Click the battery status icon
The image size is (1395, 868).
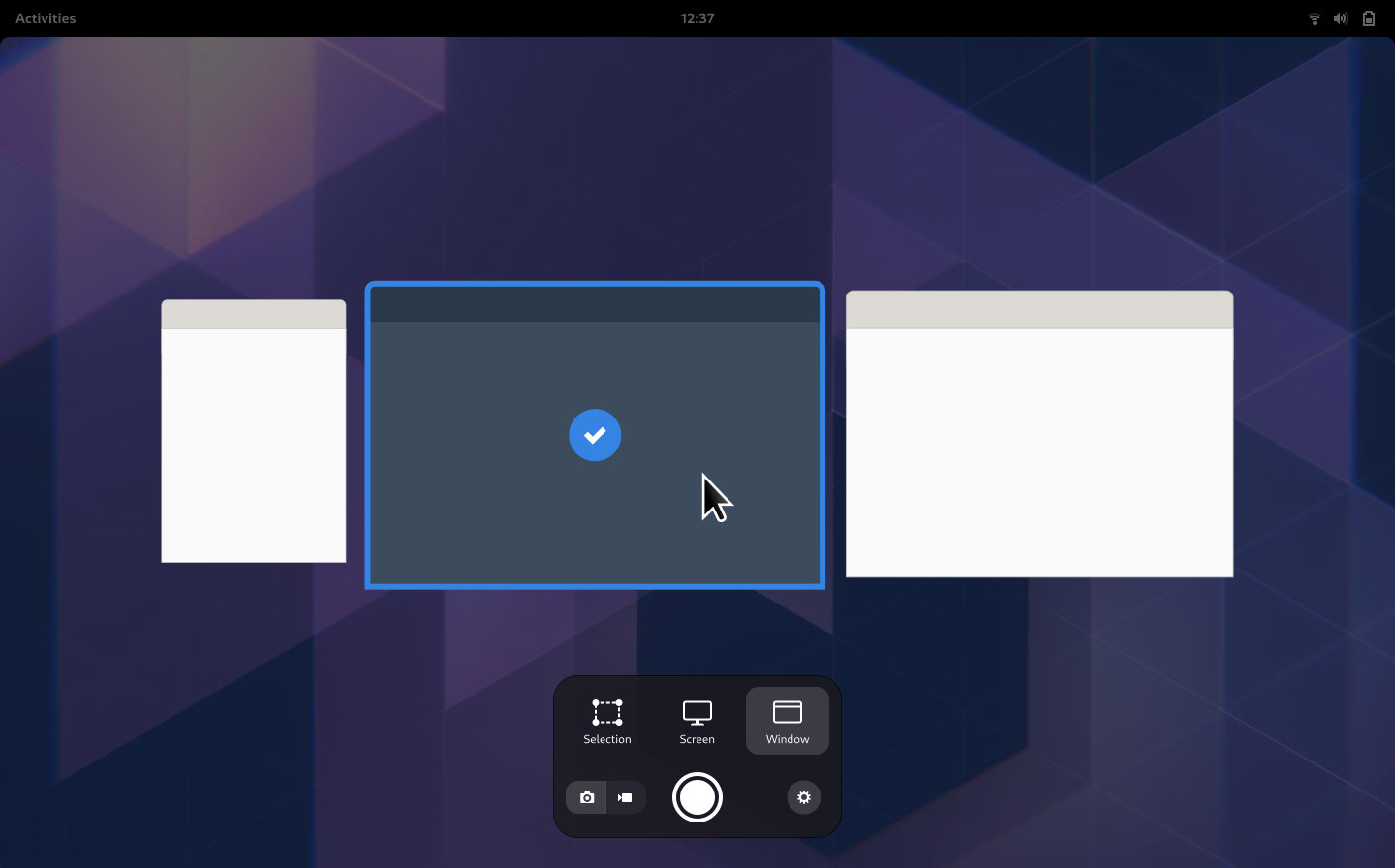(x=1369, y=18)
